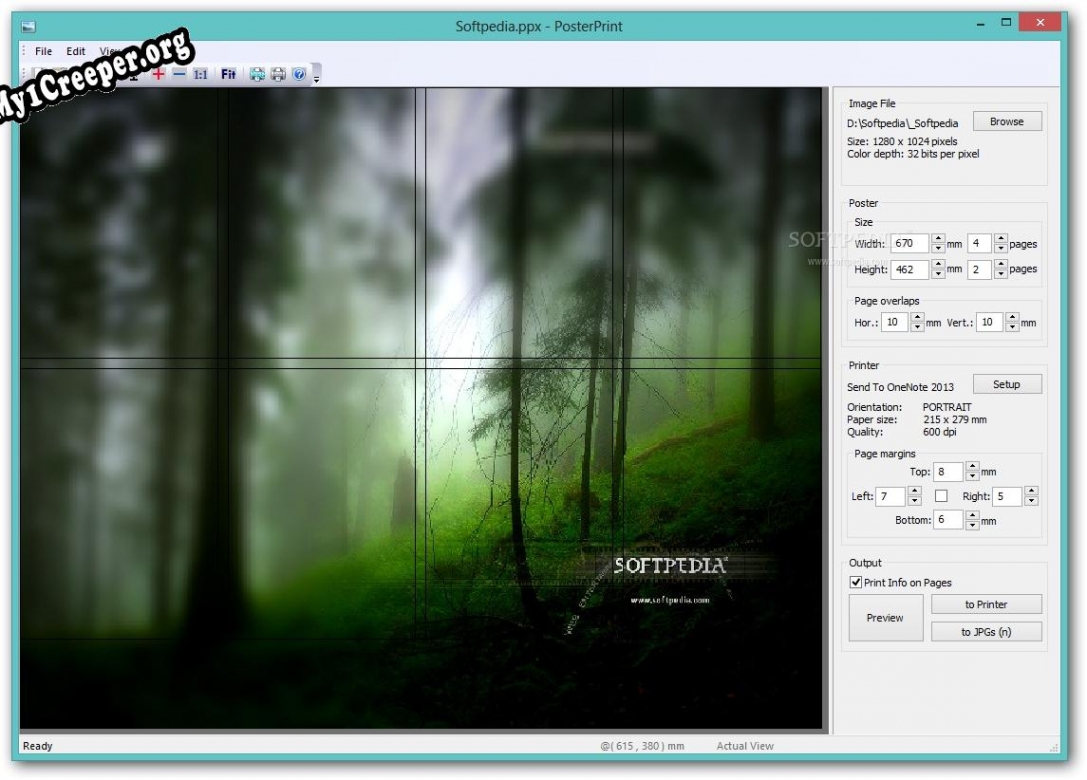Open the Edit menu
Image resolution: width=1087 pixels, height=780 pixels.
coord(76,51)
